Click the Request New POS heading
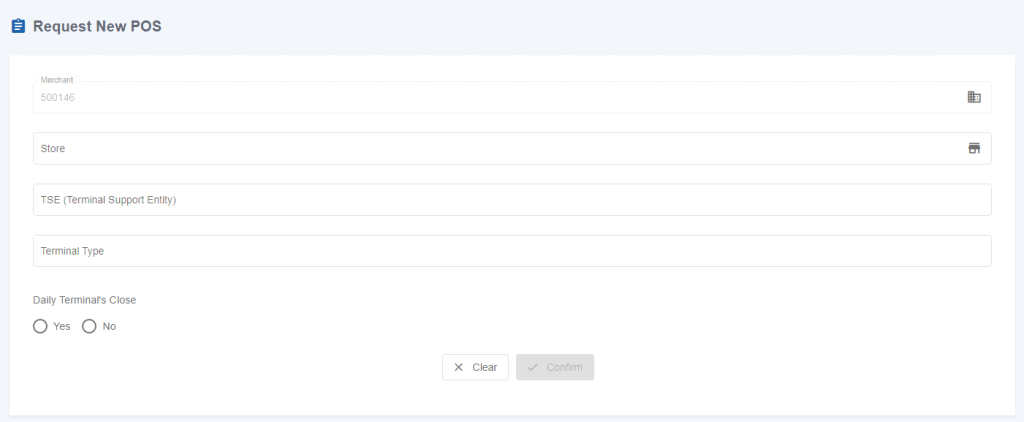The width and height of the screenshot is (1024, 422). click(97, 26)
